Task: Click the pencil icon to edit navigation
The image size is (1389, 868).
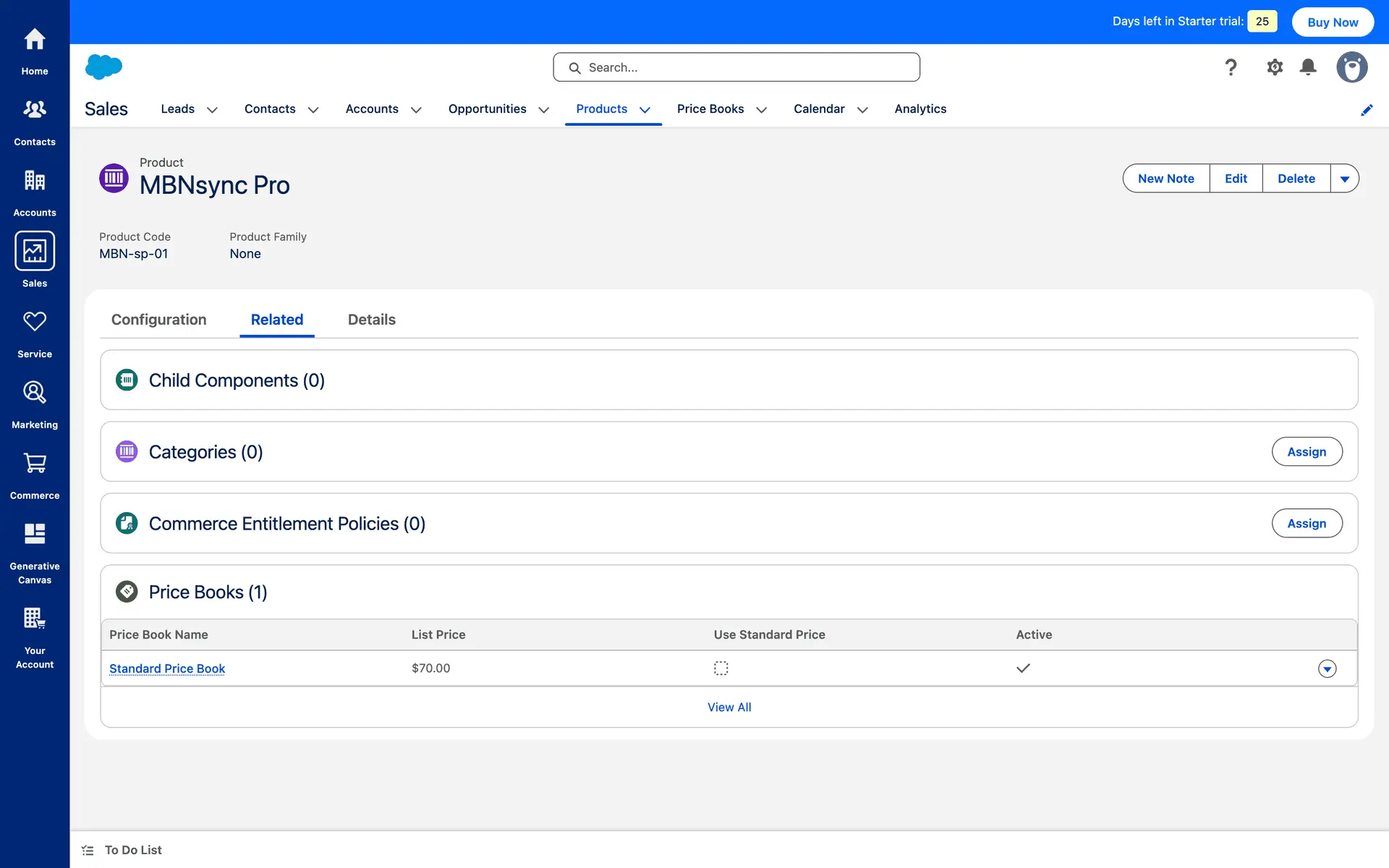Action: [x=1367, y=110]
